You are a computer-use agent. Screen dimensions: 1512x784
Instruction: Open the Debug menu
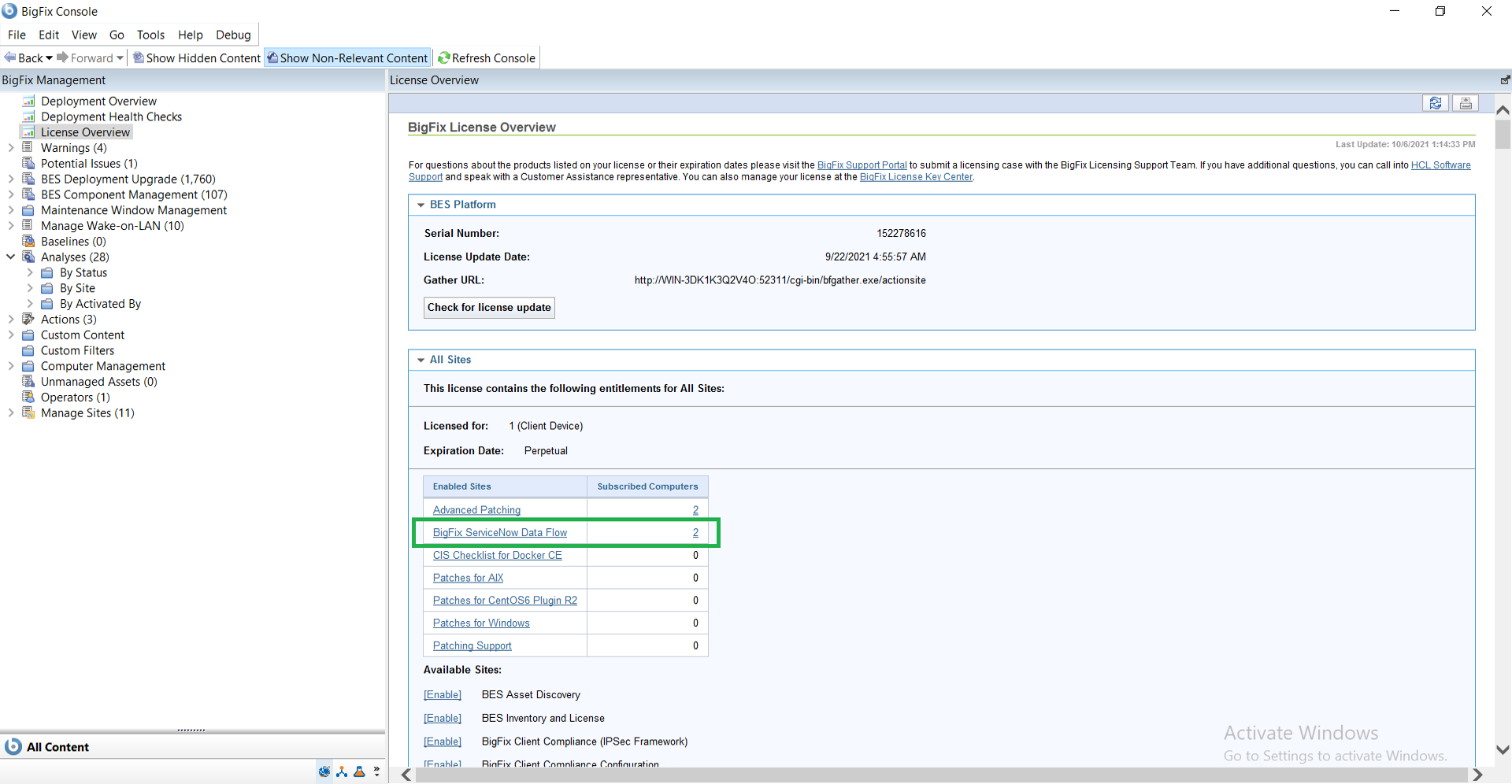coord(233,35)
